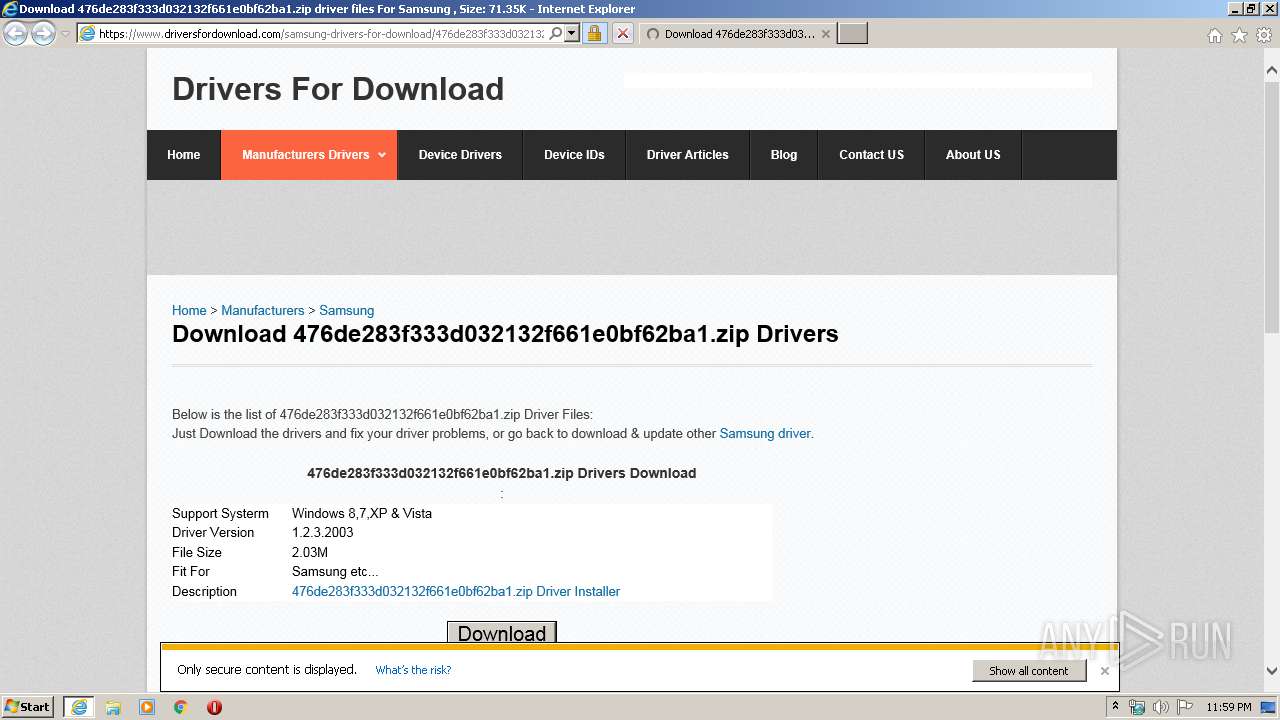The image size is (1280, 720).
Task: Click the 2.03M file size value
Action: [x=310, y=553]
